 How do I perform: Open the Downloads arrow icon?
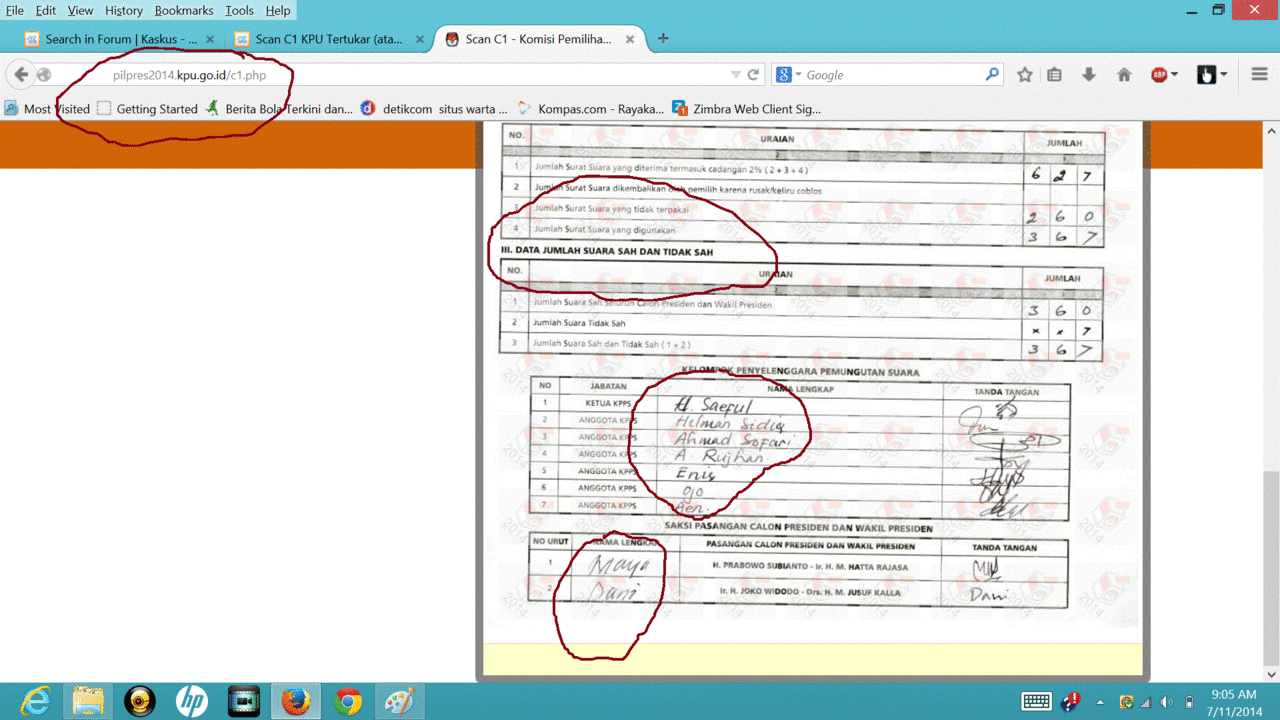(x=1089, y=75)
